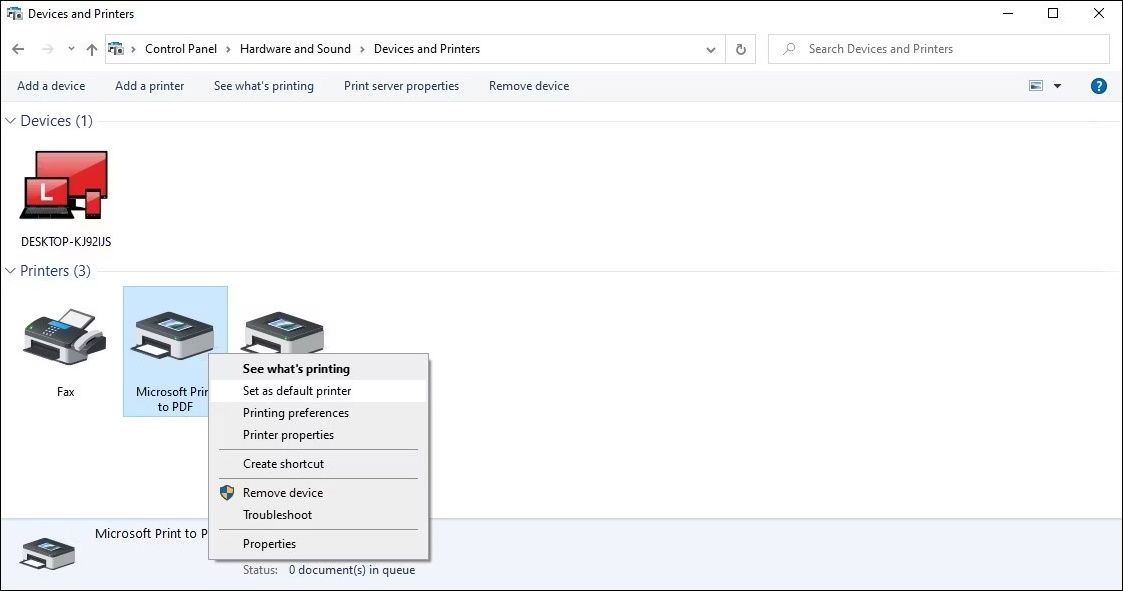Click the back navigation arrow
The width and height of the screenshot is (1123, 591).
(x=17, y=48)
